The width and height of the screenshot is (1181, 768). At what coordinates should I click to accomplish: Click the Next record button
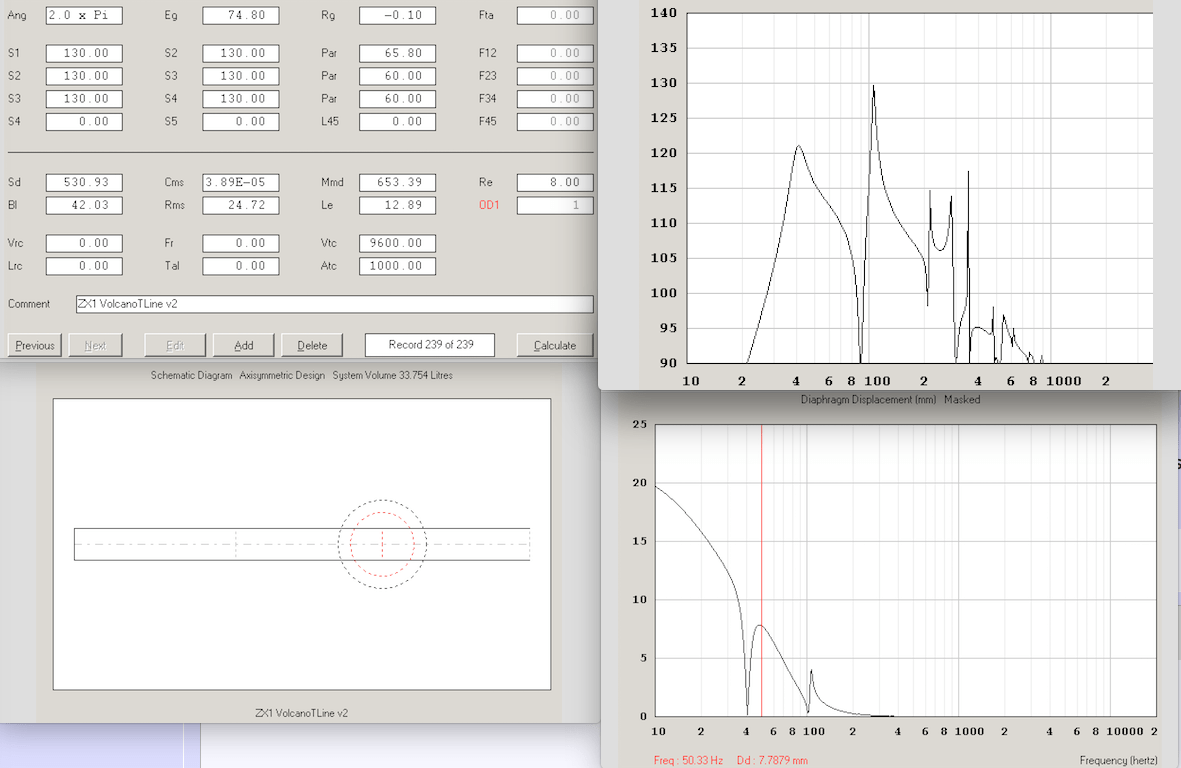click(96, 346)
